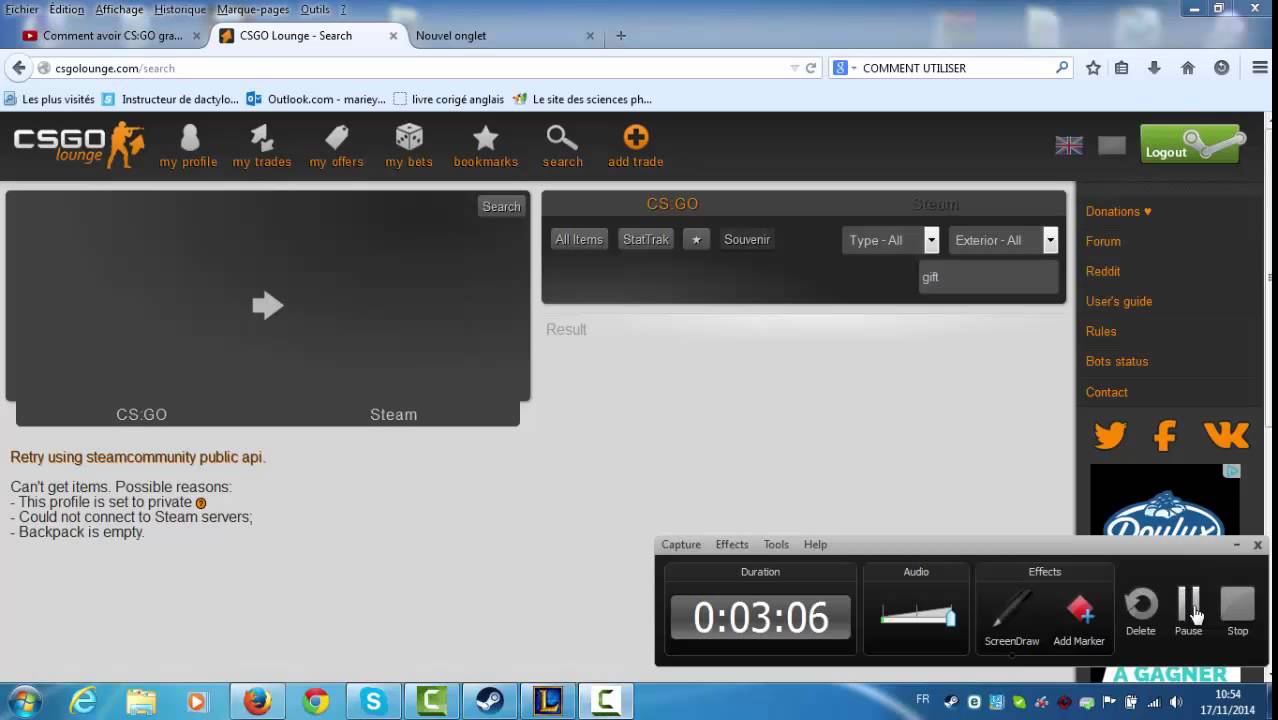
Task: Toggle the StatTrak filter
Action: point(646,240)
